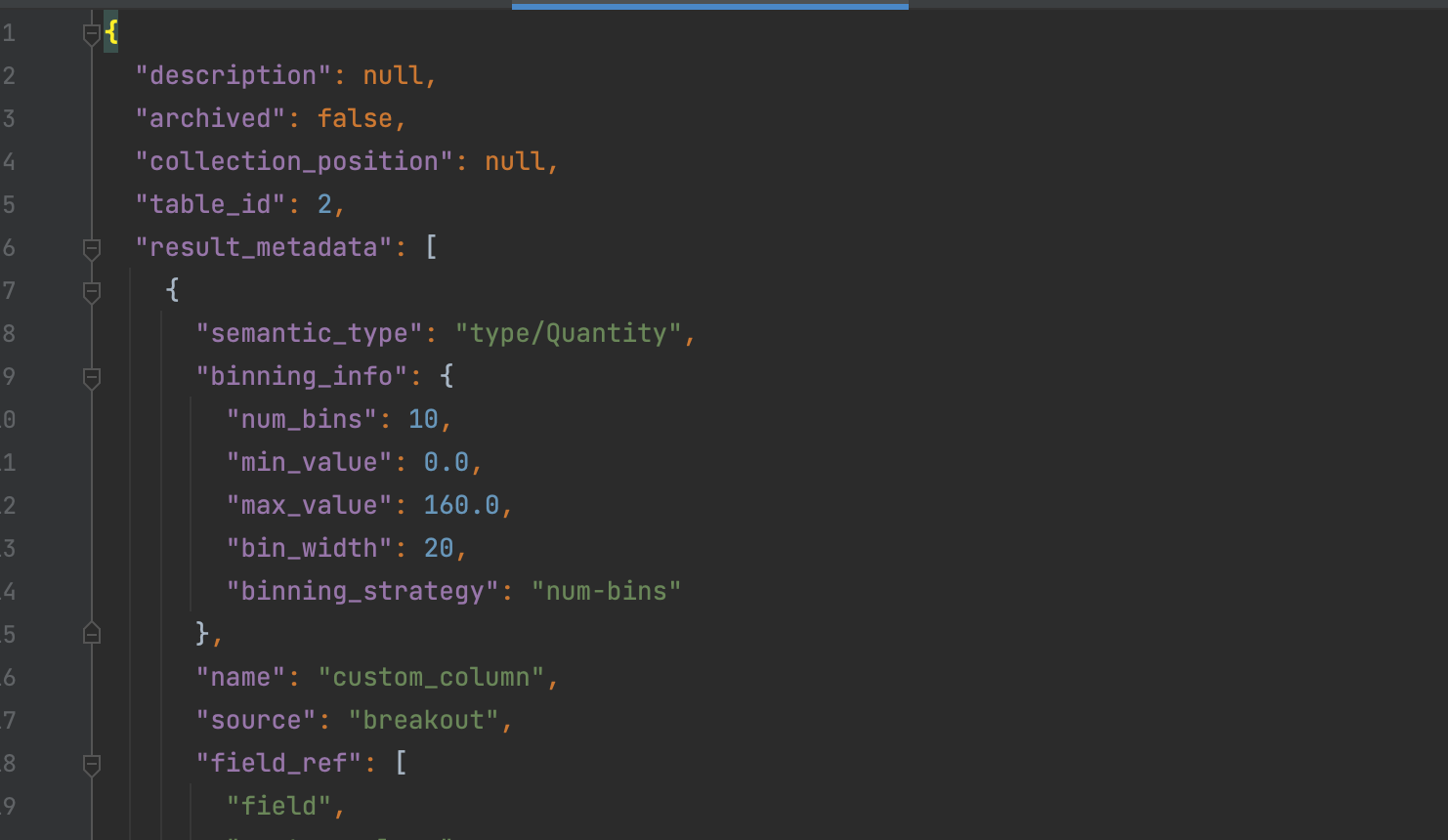Collapse the field_ref array fold arrow
This screenshot has height=840, width=1448.
point(92,762)
